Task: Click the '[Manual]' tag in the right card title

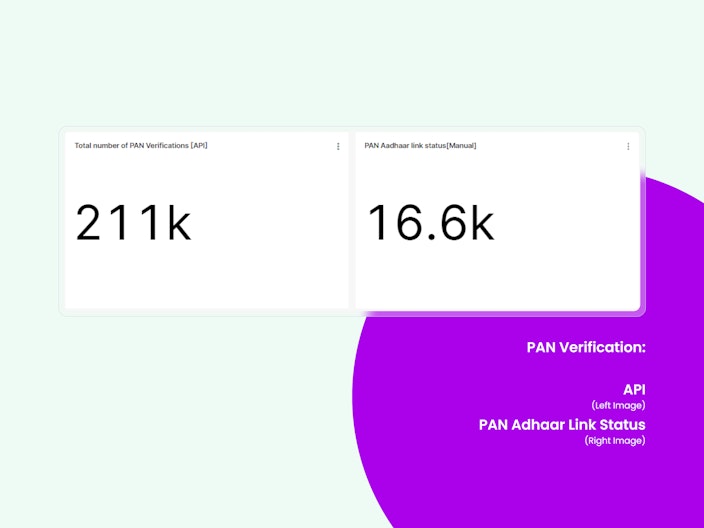Action: [x=461, y=145]
